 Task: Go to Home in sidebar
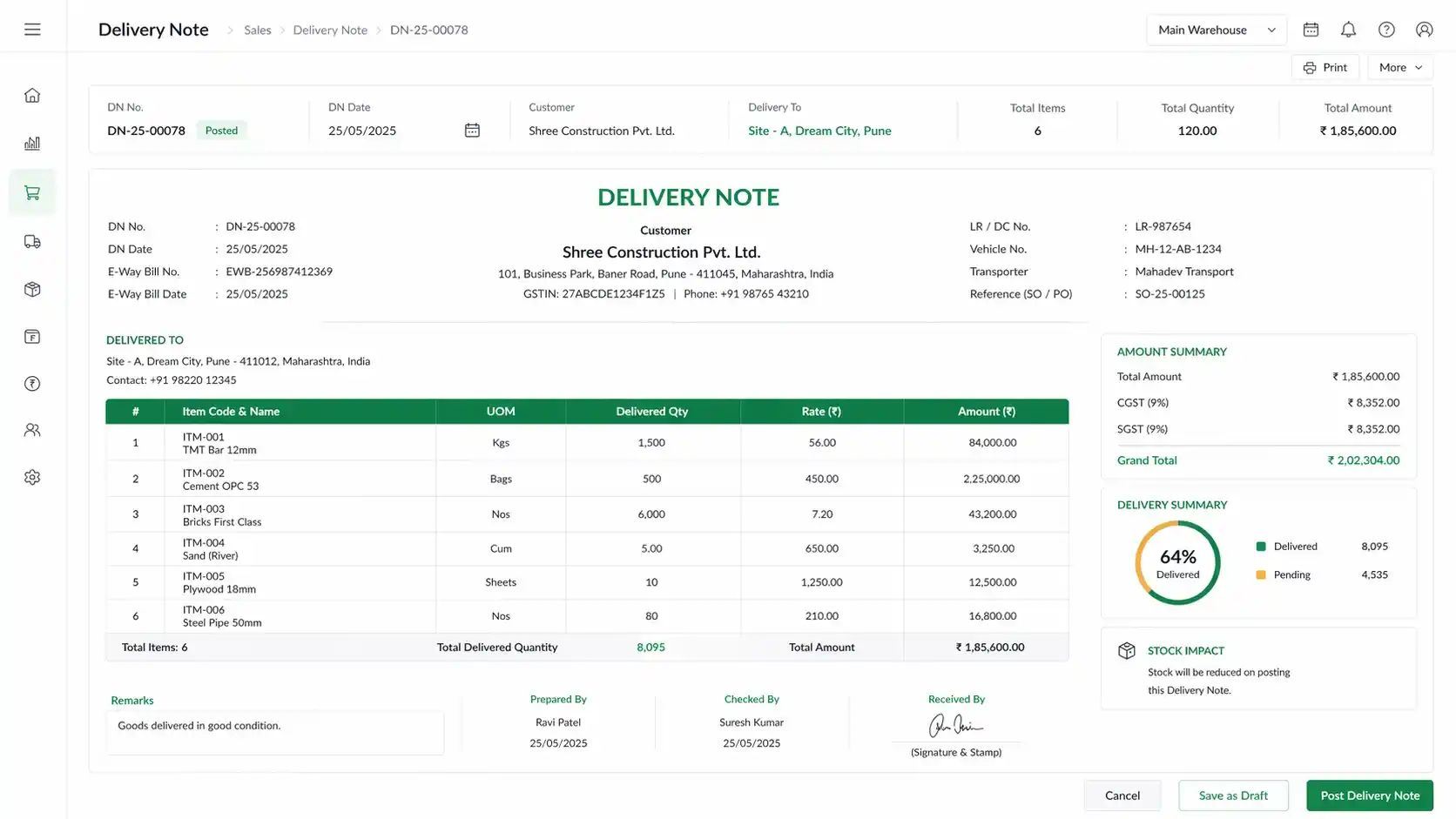tap(32, 96)
